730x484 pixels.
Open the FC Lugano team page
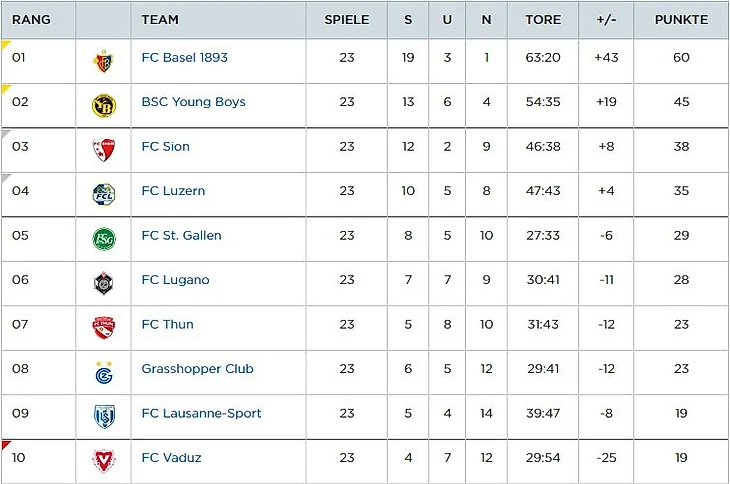click(176, 280)
